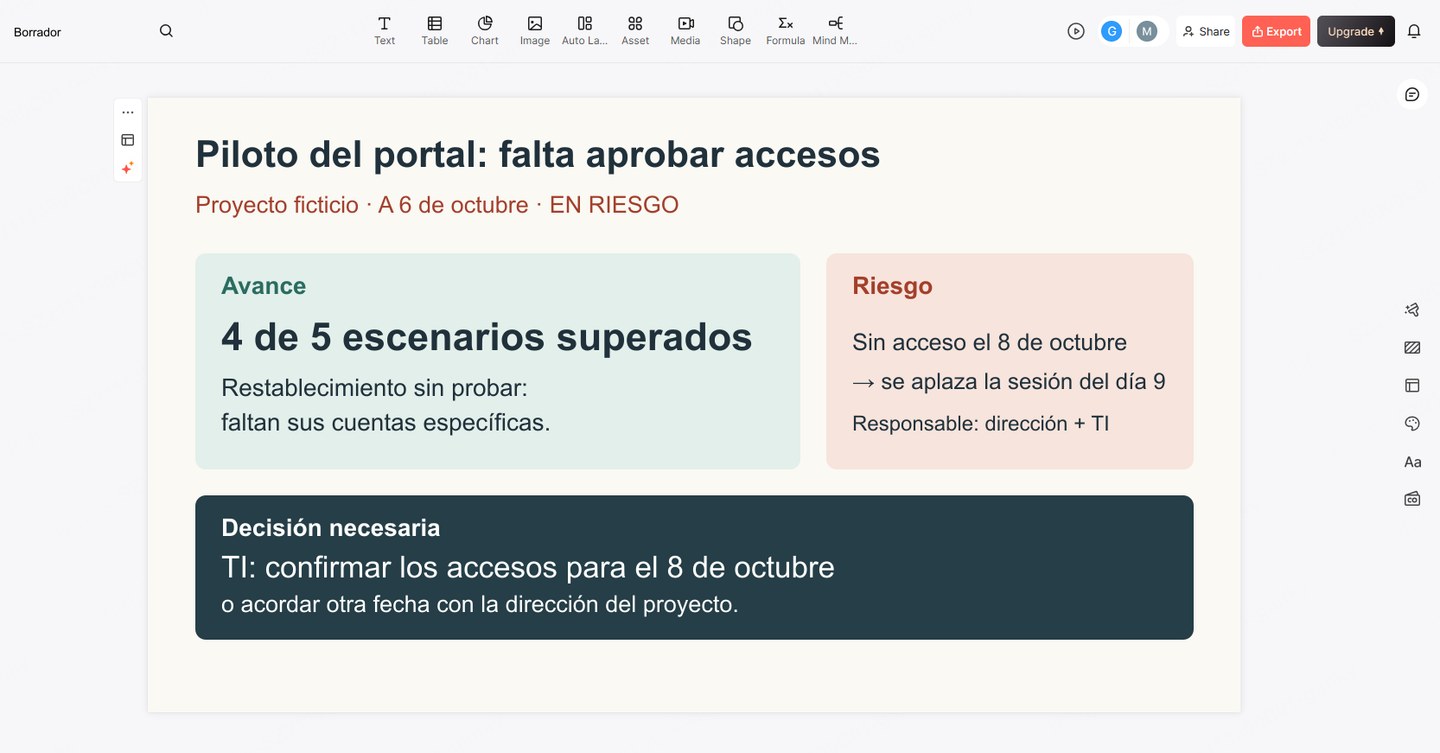Image resolution: width=1440 pixels, height=753 pixels.
Task: Click the Upgrade button
Action: pyautogui.click(x=1356, y=31)
